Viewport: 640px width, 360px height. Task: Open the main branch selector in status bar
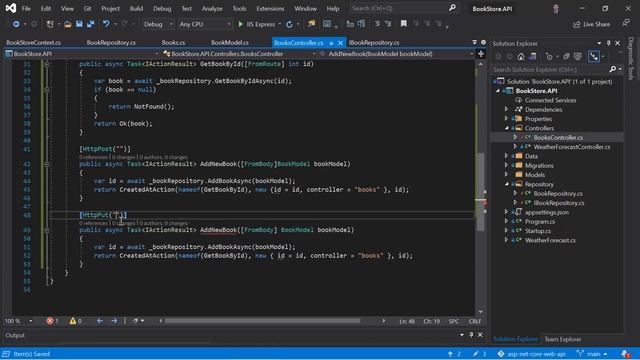592,354
